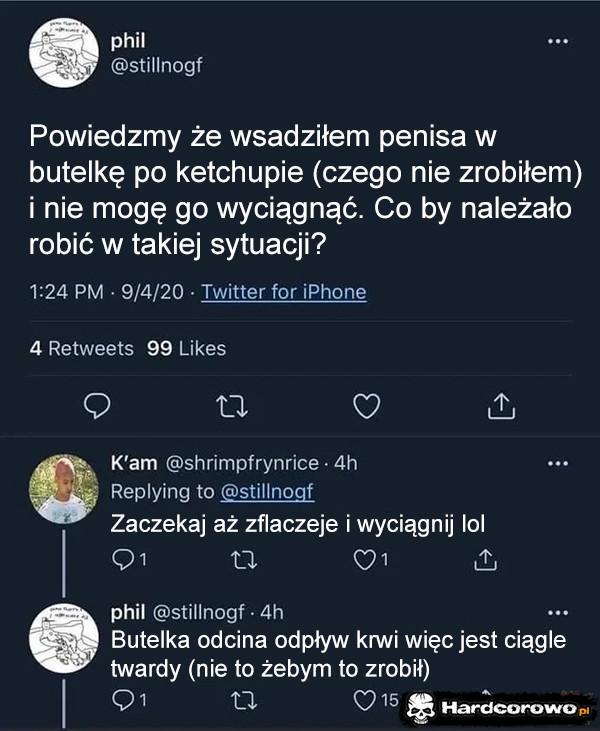The height and width of the screenshot is (731, 600).
Task: Like K'am's reply
Action: pos(366,560)
